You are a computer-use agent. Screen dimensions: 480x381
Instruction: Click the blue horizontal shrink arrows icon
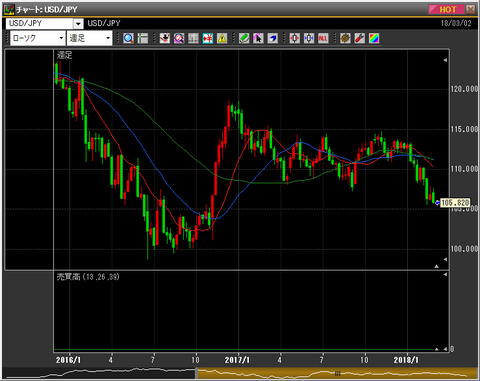point(309,38)
